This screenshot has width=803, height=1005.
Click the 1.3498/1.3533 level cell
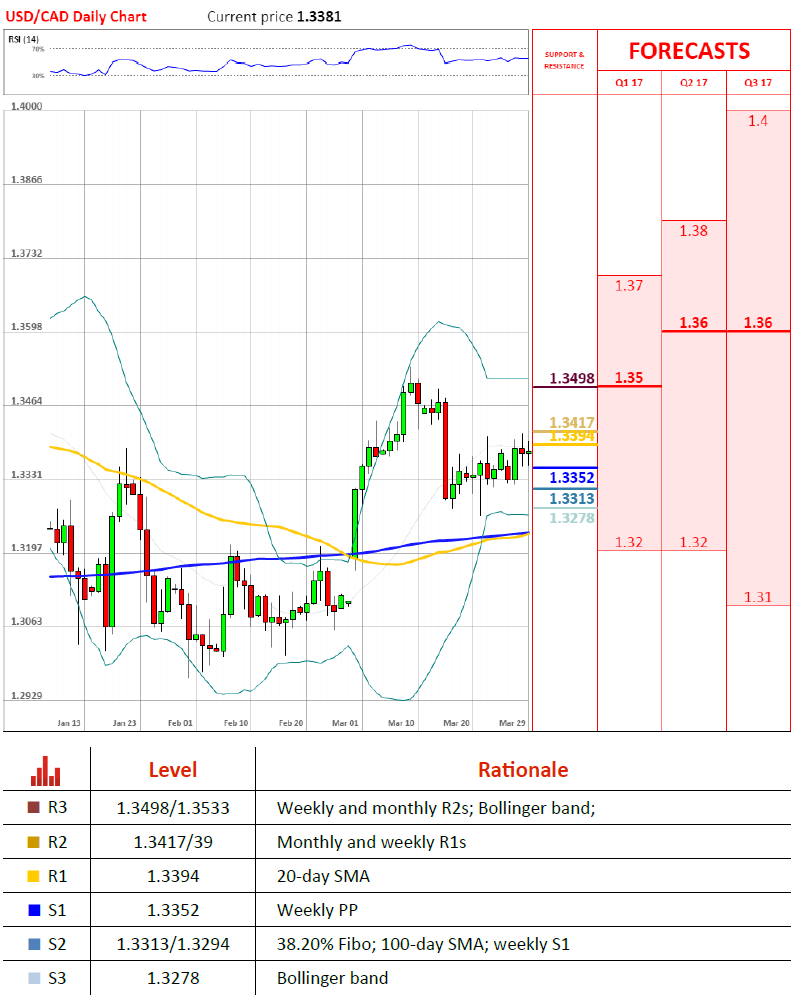click(173, 808)
